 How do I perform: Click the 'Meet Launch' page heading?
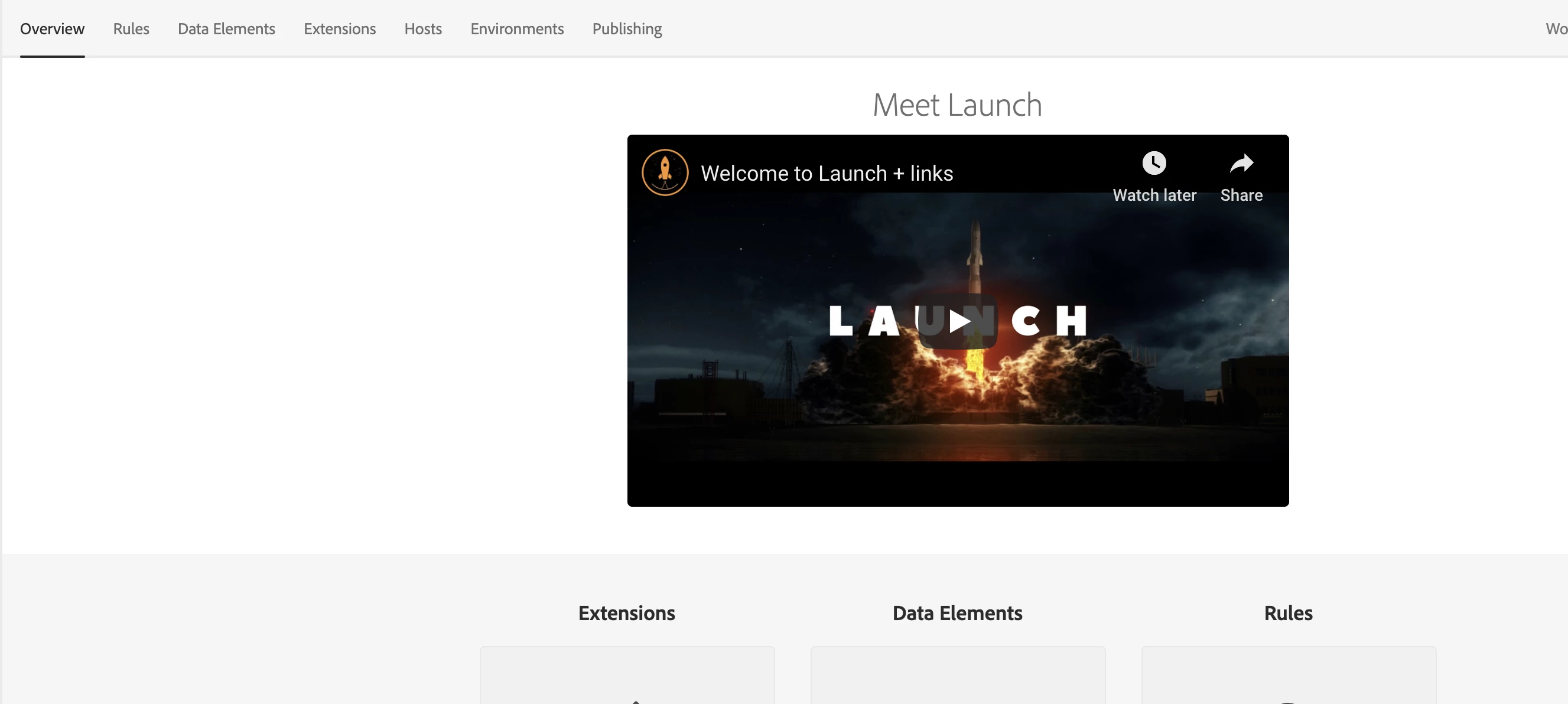tap(957, 105)
